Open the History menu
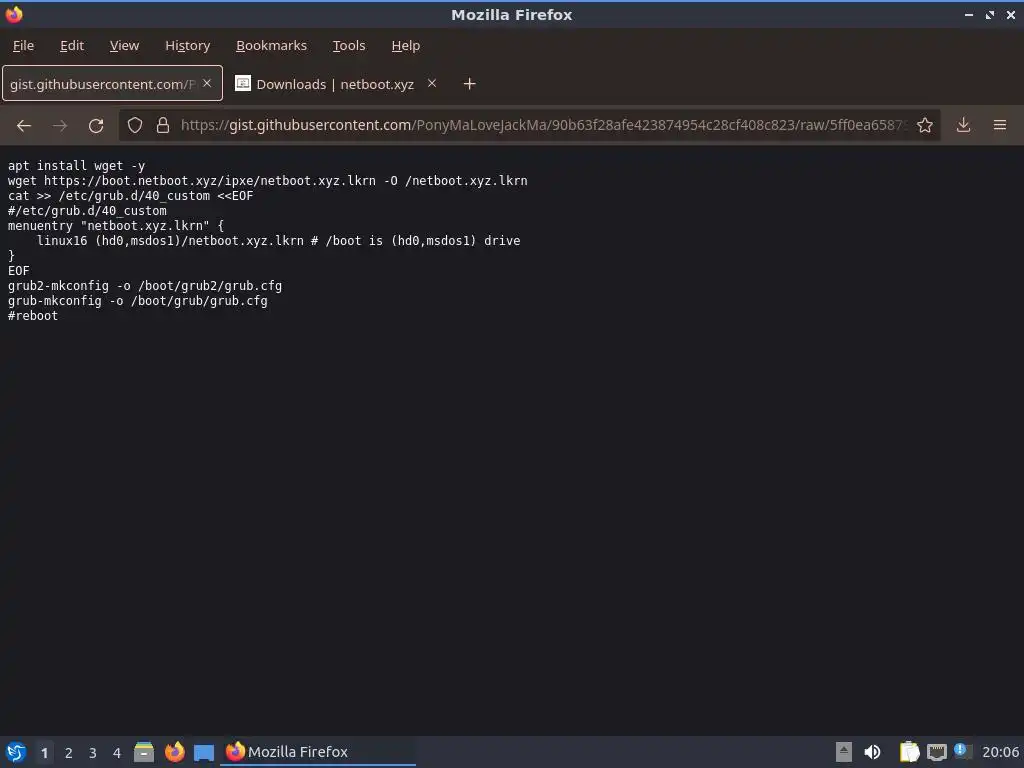 [187, 46]
